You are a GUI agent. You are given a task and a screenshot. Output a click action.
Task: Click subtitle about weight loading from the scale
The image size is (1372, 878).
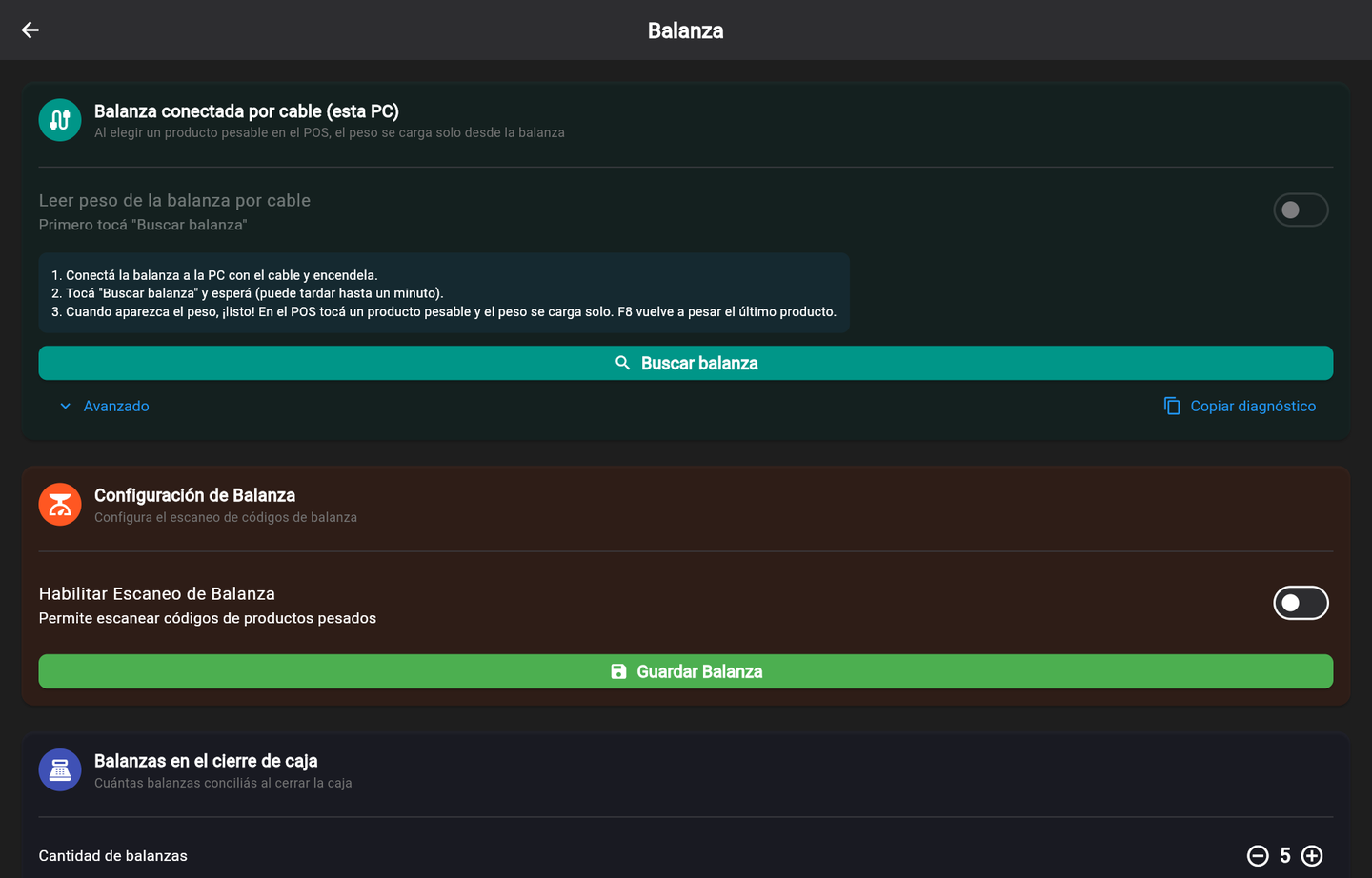(330, 132)
